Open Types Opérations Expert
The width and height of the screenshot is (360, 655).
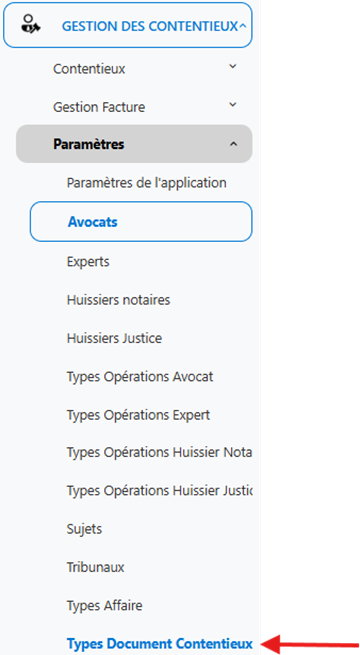click(x=138, y=415)
